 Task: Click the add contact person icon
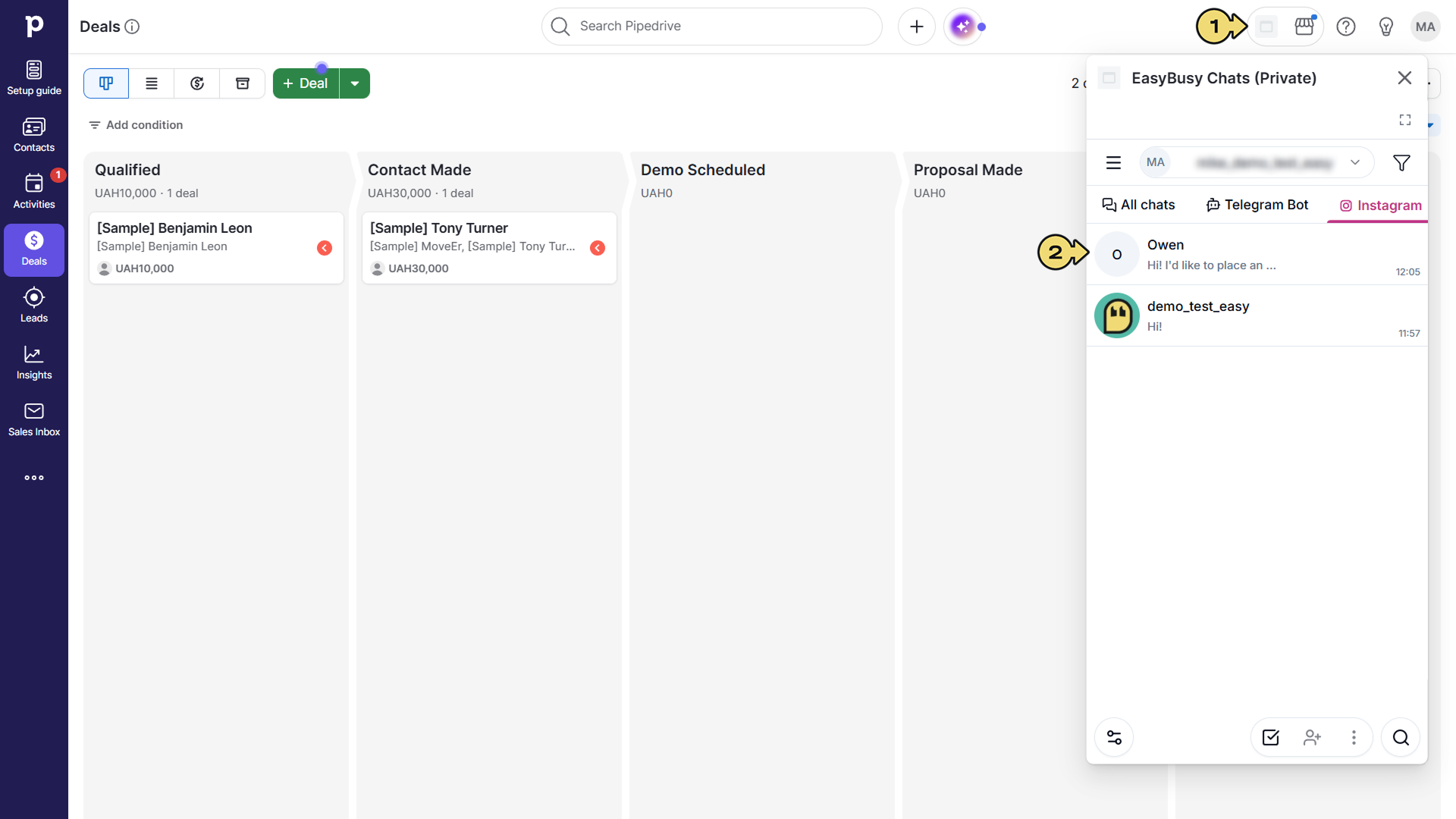[x=1313, y=737]
